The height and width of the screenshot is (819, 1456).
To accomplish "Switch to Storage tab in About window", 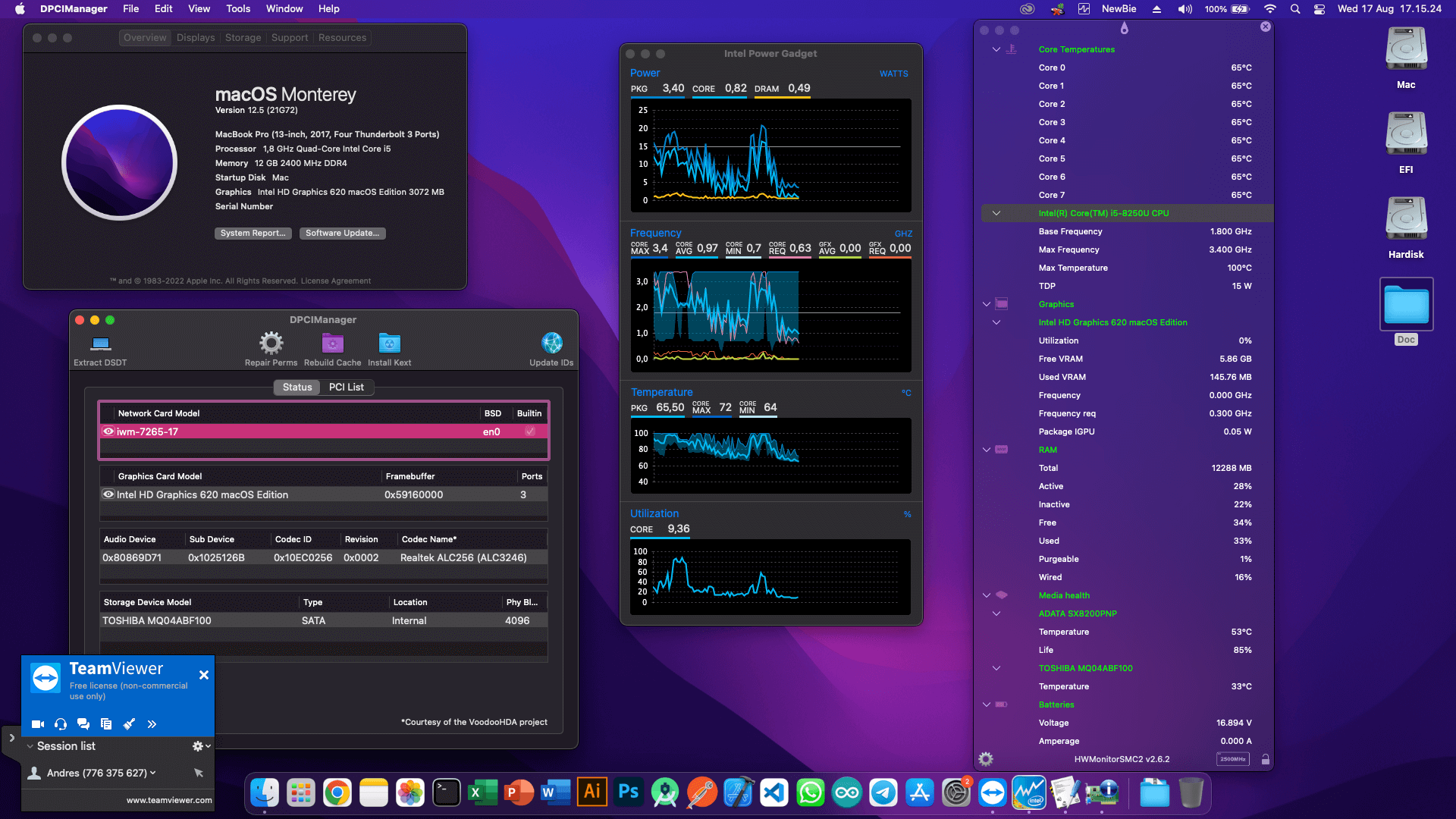I will (243, 38).
